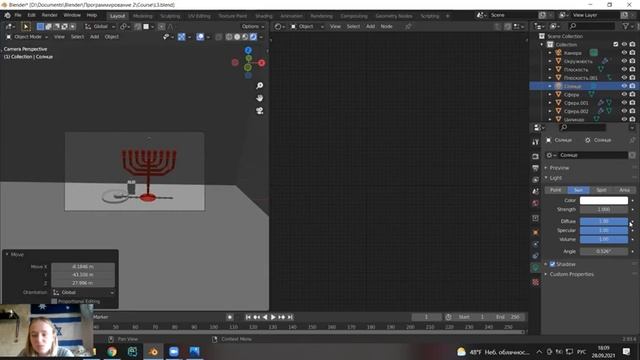640x360 pixels.
Task: Open the Render menu
Action: coord(49,15)
